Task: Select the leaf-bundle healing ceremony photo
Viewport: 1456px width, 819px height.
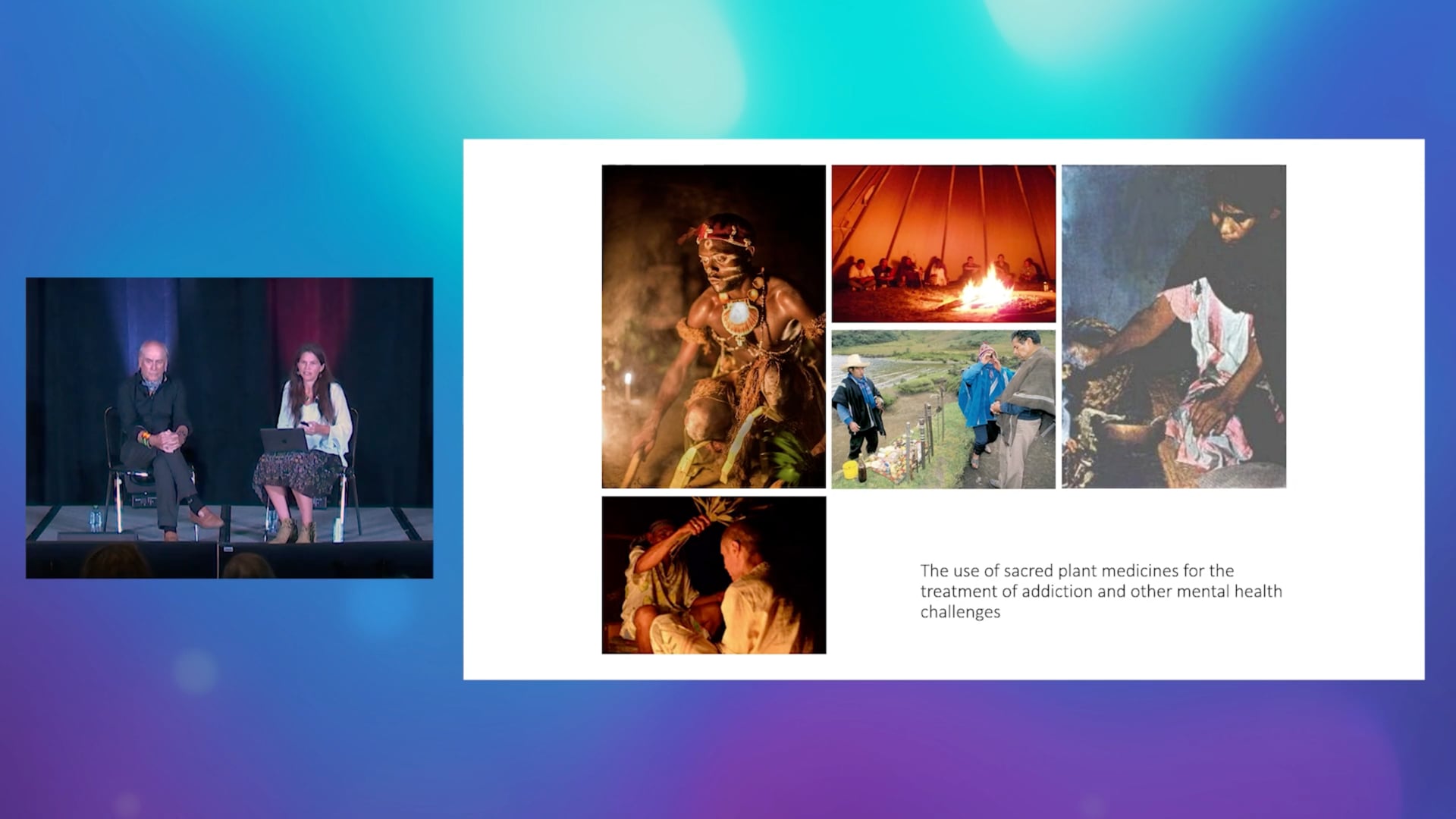Action: [714, 575]
